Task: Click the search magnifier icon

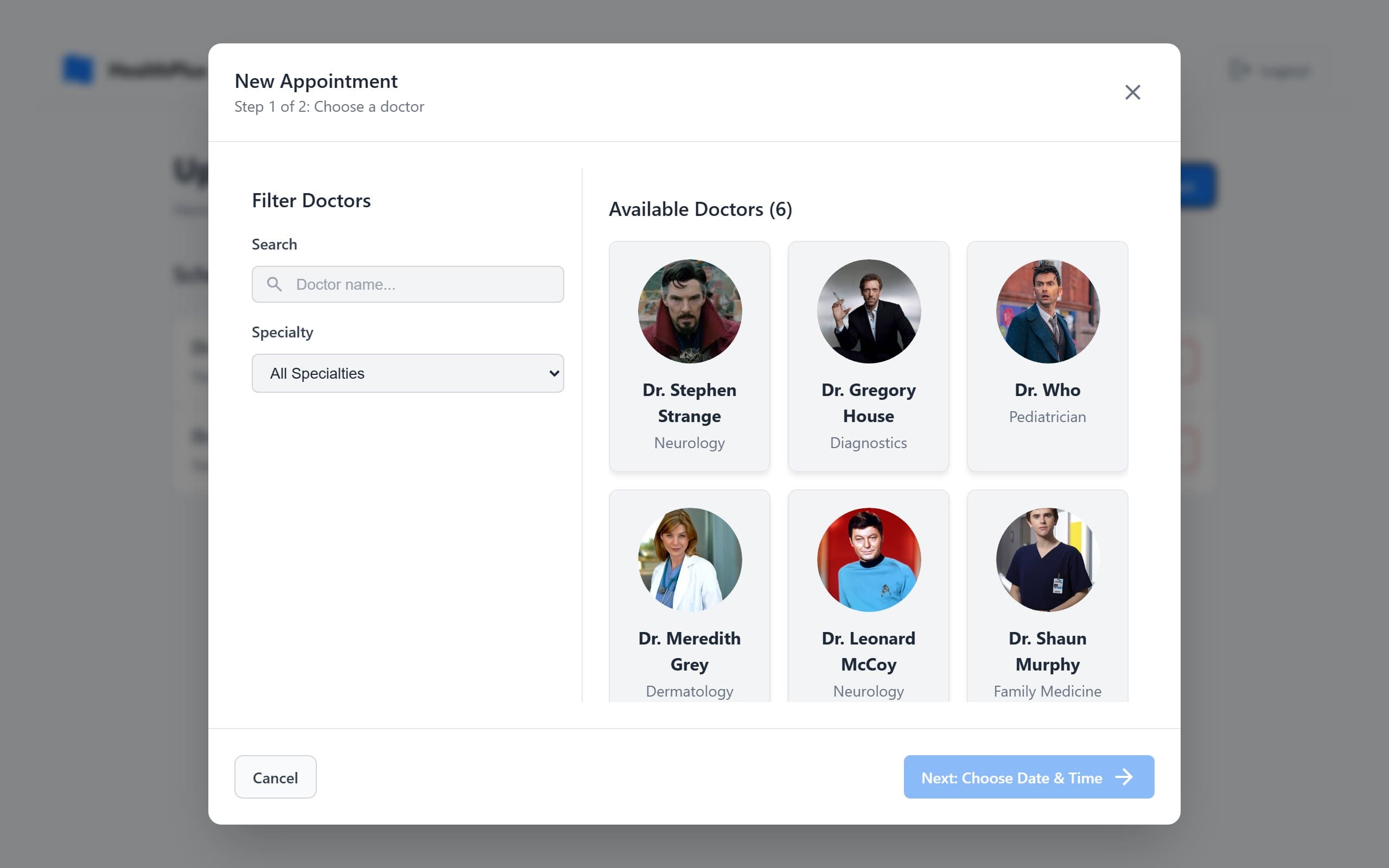Action: (275, 284)
